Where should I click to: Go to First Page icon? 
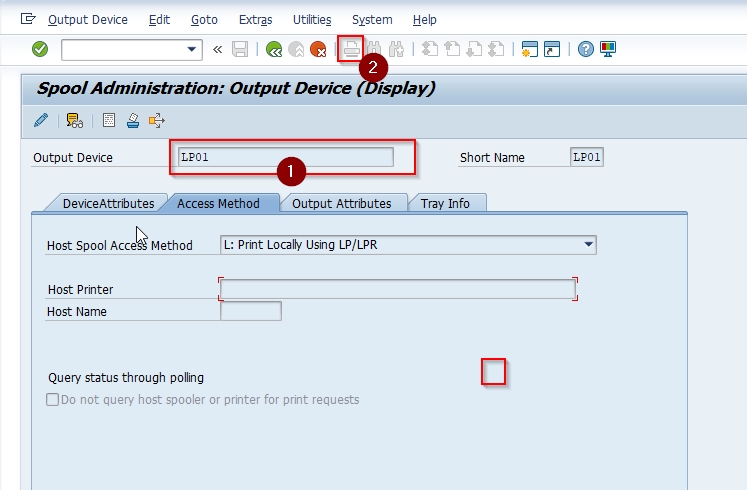tap(430, 49)
